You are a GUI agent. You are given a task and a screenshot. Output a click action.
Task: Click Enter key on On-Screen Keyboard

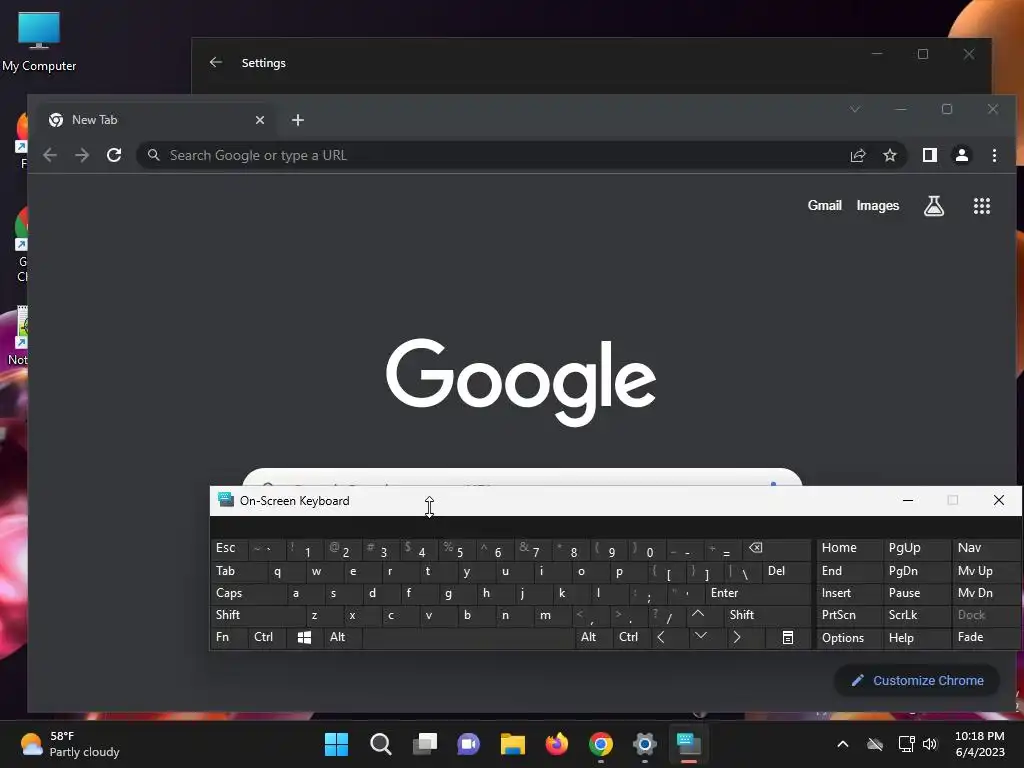pyautogui.click(x=758, y=593)
